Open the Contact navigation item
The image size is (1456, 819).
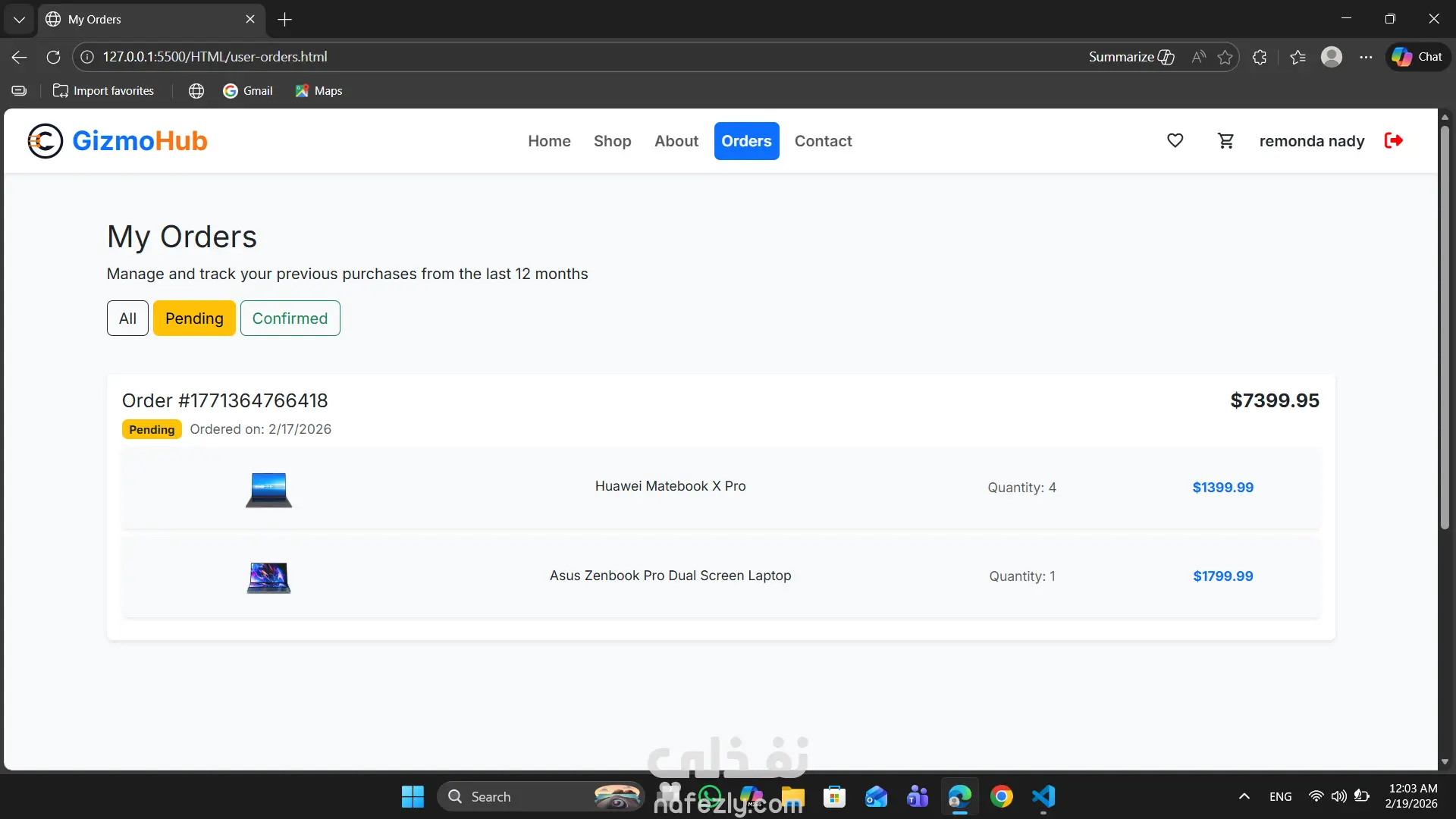pos(823,141)
